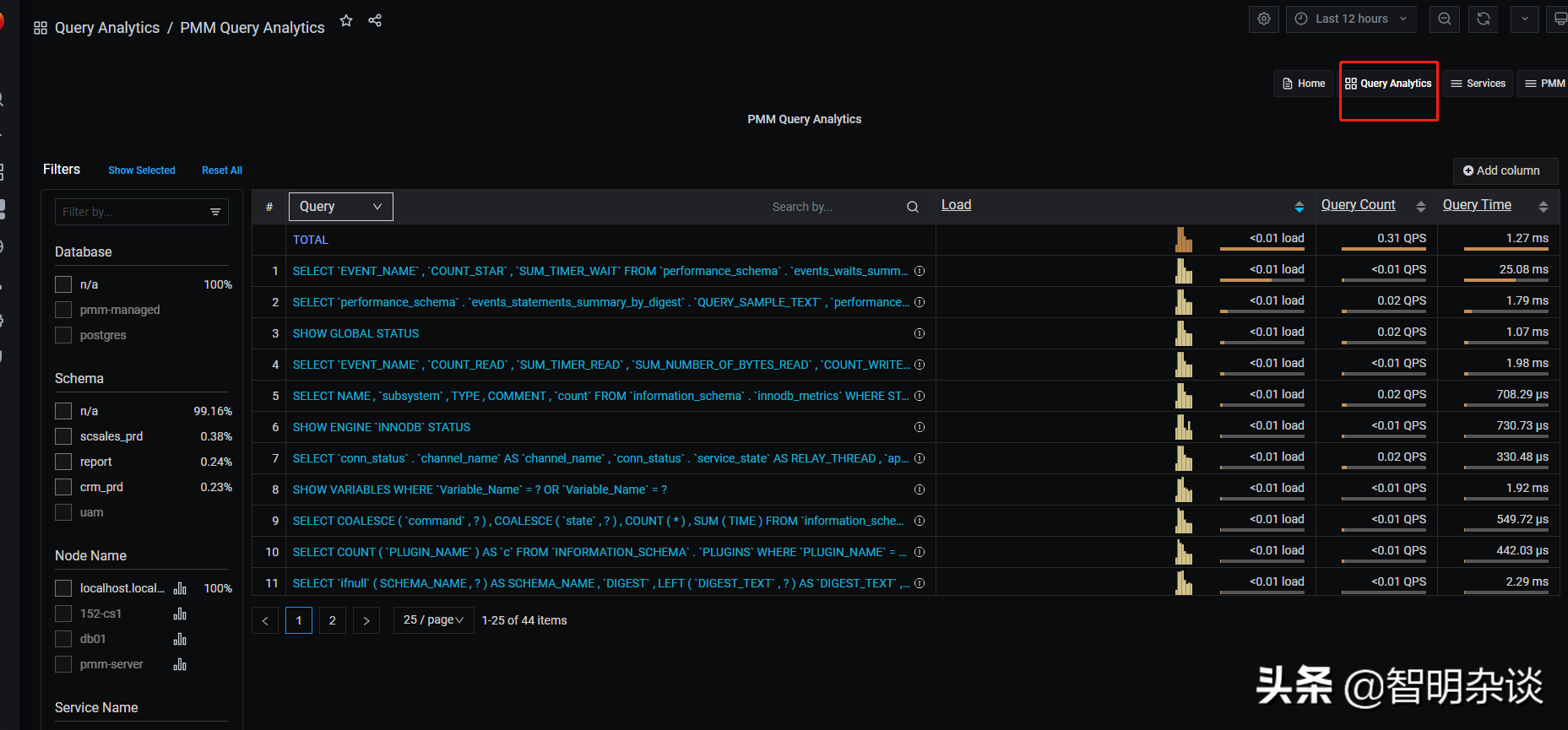Open the filter options icon in Filter by box
1568x730 pixels.
[215, 212]
